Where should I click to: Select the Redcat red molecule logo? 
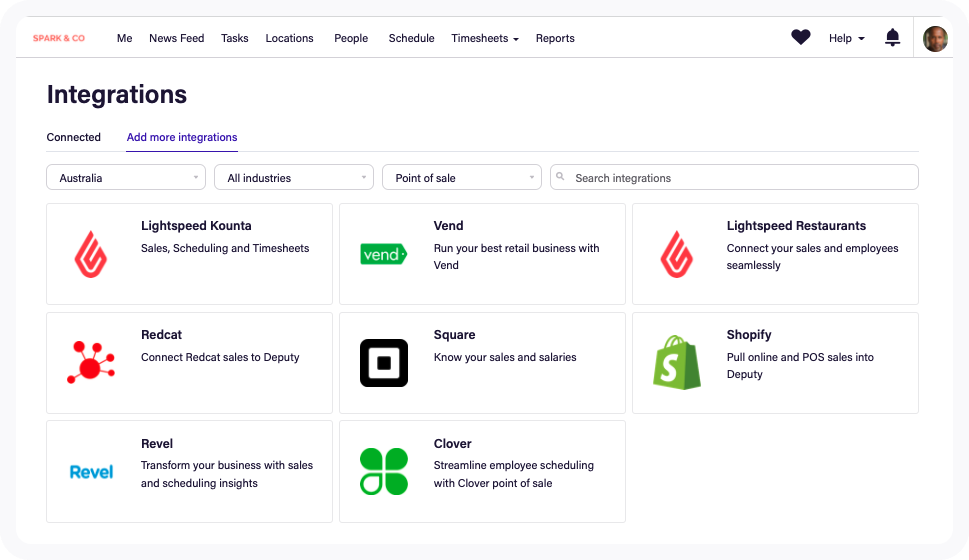(x=91, y=362)
